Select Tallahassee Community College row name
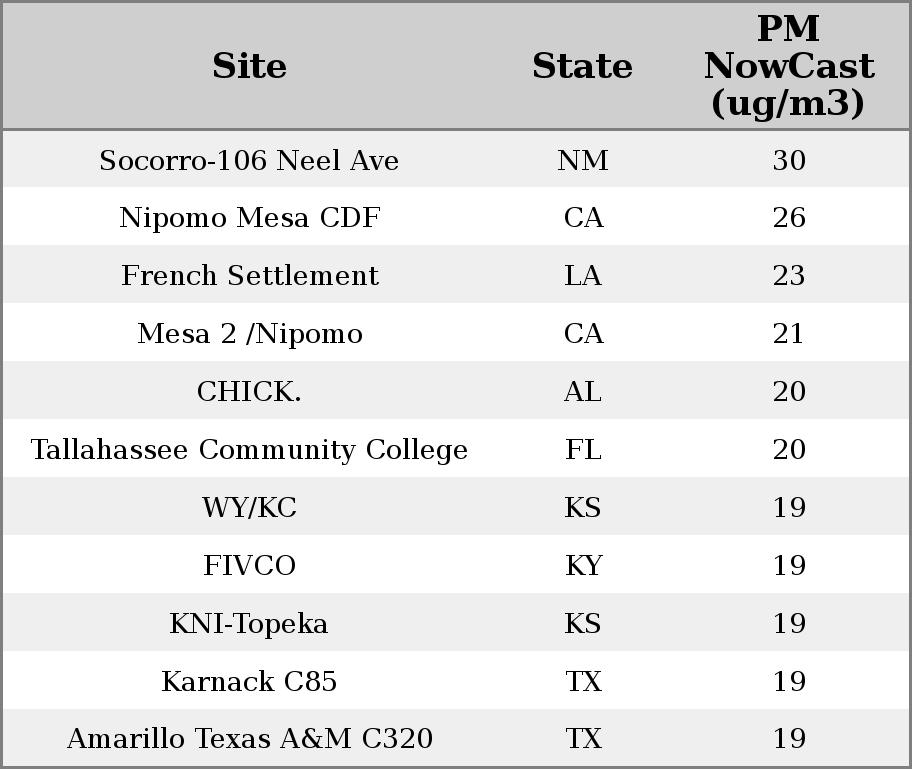 pyautogui.click(x=249, y=450)
